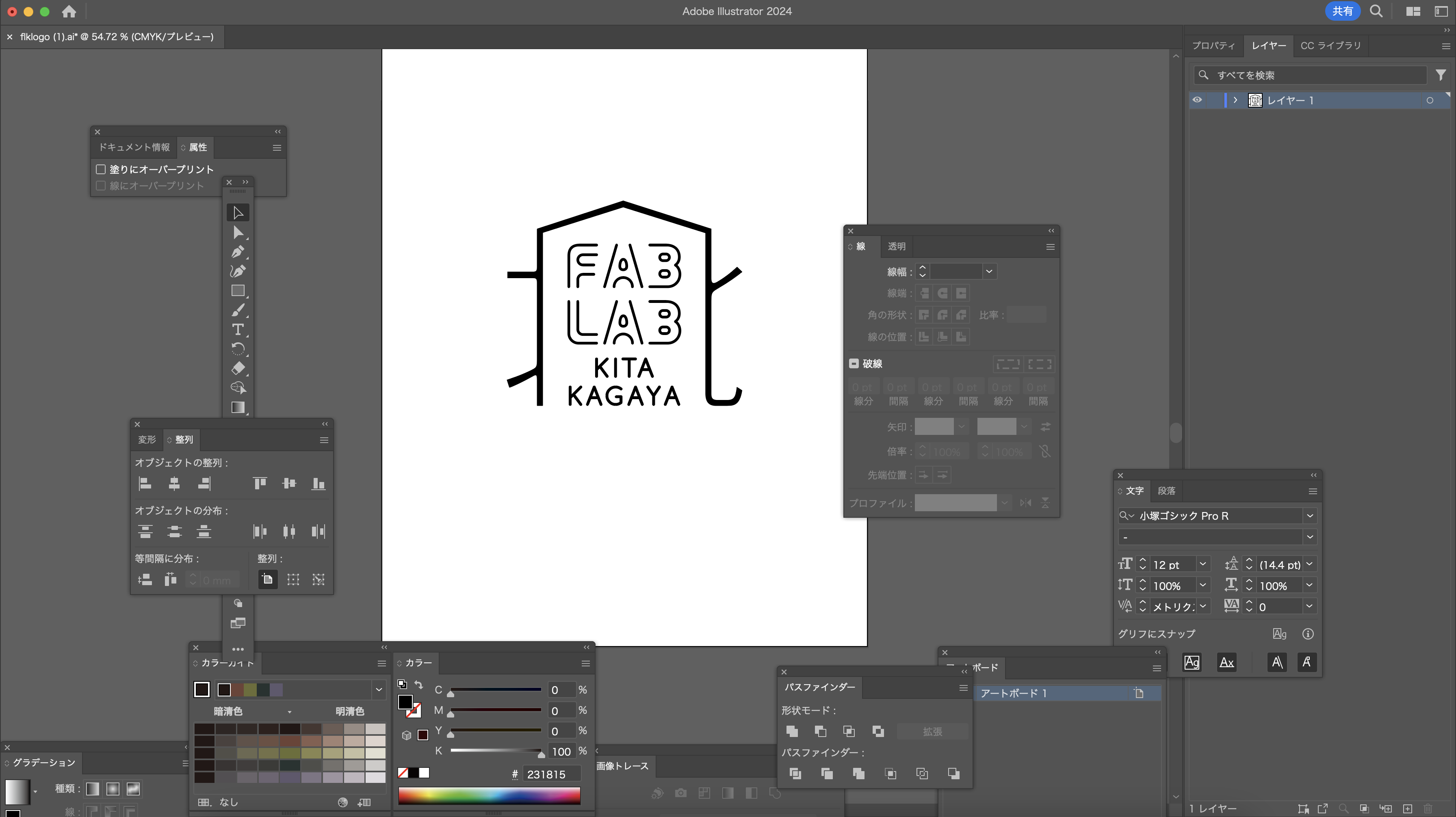This screenshot has height=817, width=1456.
Task: Swap fill and stroke in Color panel
Action: 419,685
